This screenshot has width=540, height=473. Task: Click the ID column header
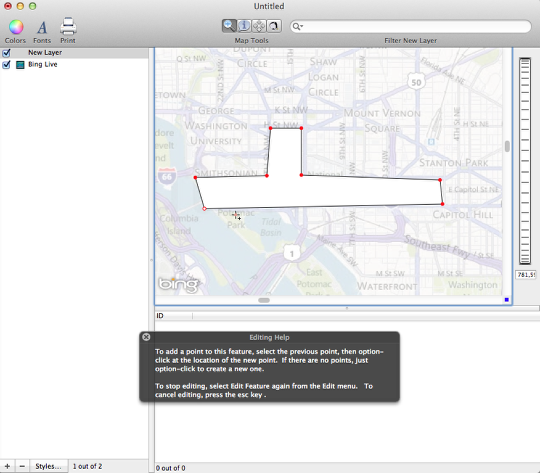coord(174,316)
